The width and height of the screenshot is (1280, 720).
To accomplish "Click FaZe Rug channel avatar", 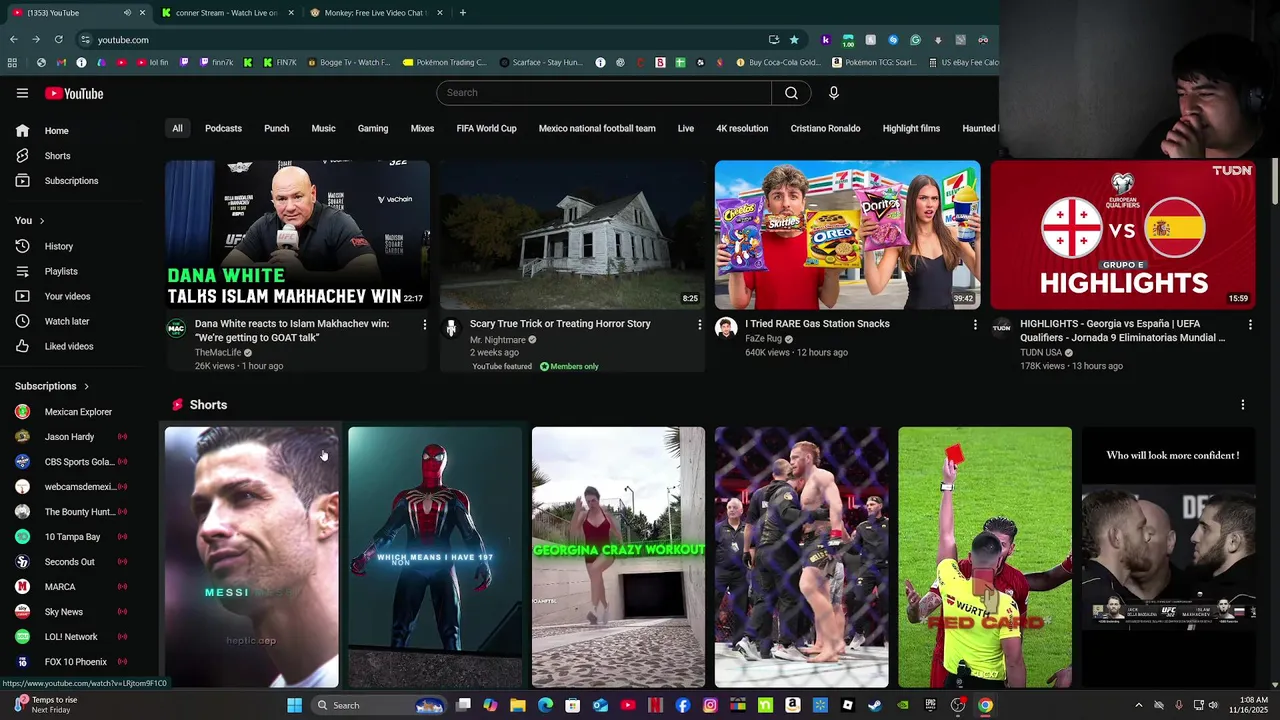I will (x=726, y=328).
